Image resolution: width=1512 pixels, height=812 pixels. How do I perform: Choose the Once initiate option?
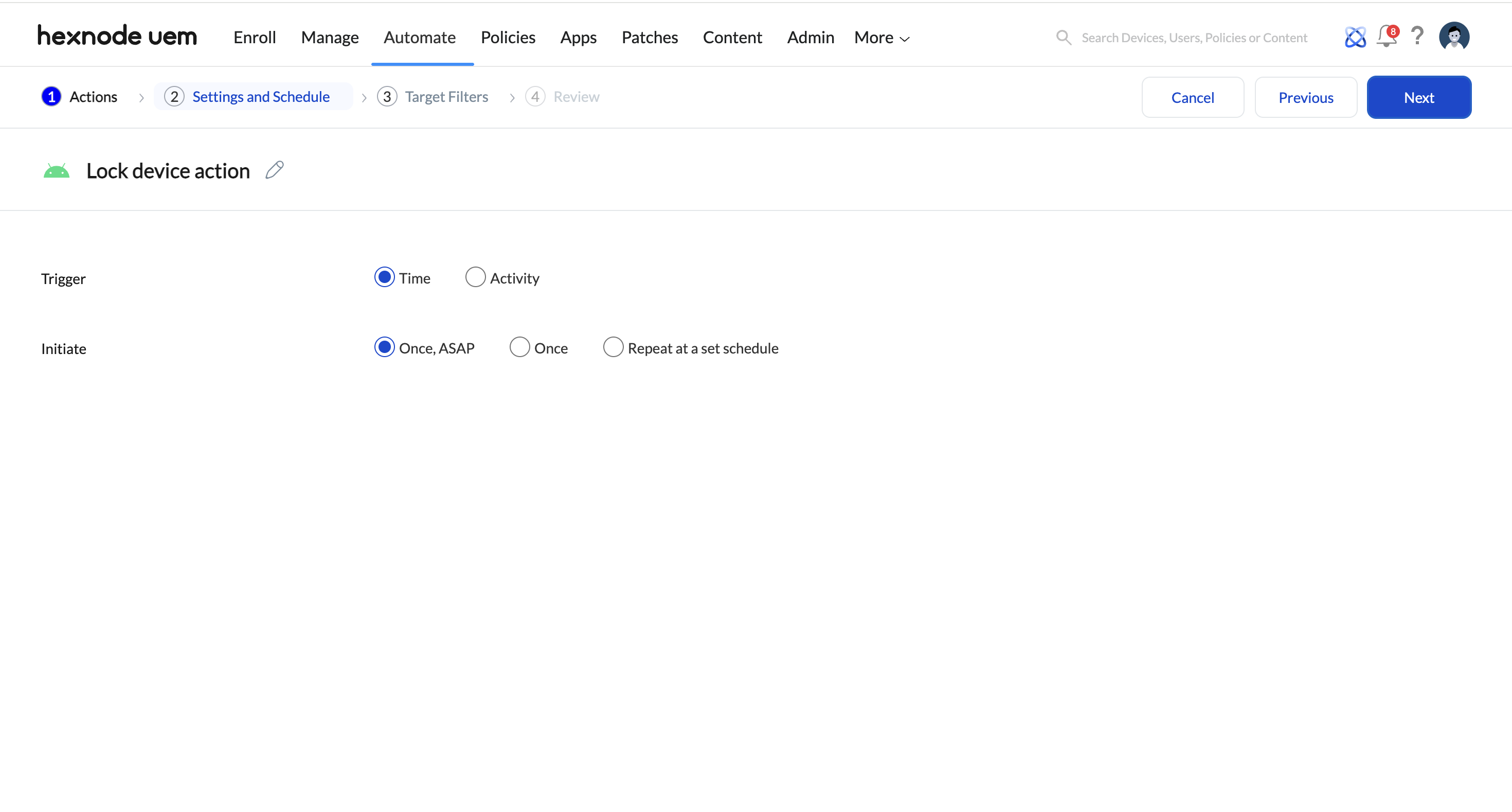[x=519, y=347]
